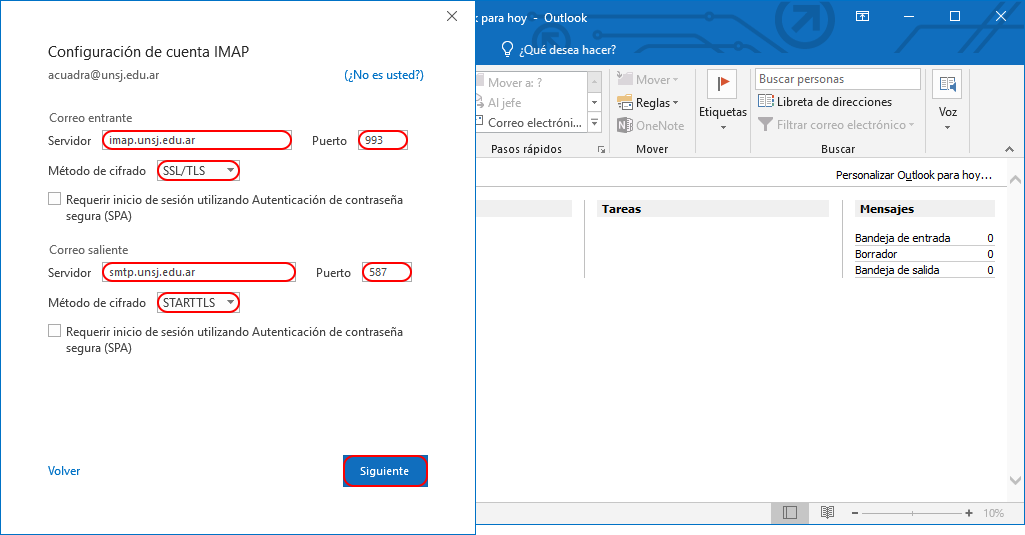Image resolution: width=1025 pixels, height=535 pixels.
Task: Click the ¿No es usted? link
Action: [x=384, y=75]
